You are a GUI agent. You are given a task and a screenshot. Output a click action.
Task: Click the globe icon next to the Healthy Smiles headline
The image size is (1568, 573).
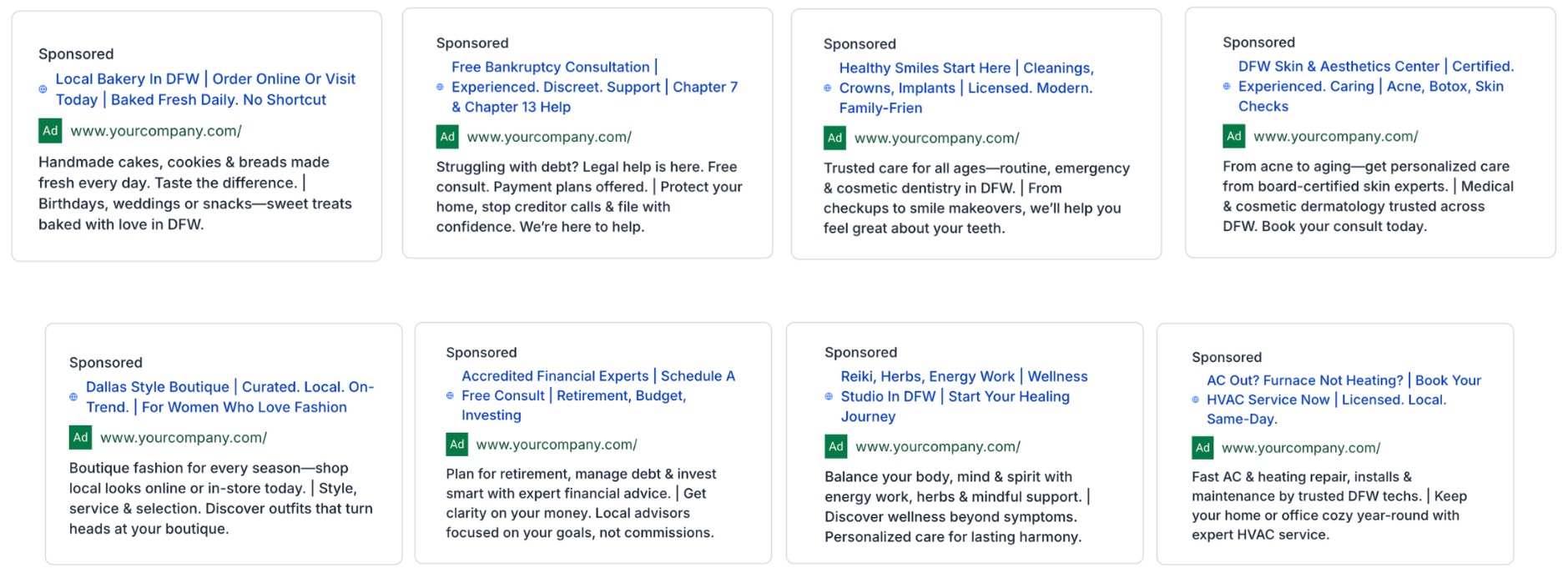point(827,88)
